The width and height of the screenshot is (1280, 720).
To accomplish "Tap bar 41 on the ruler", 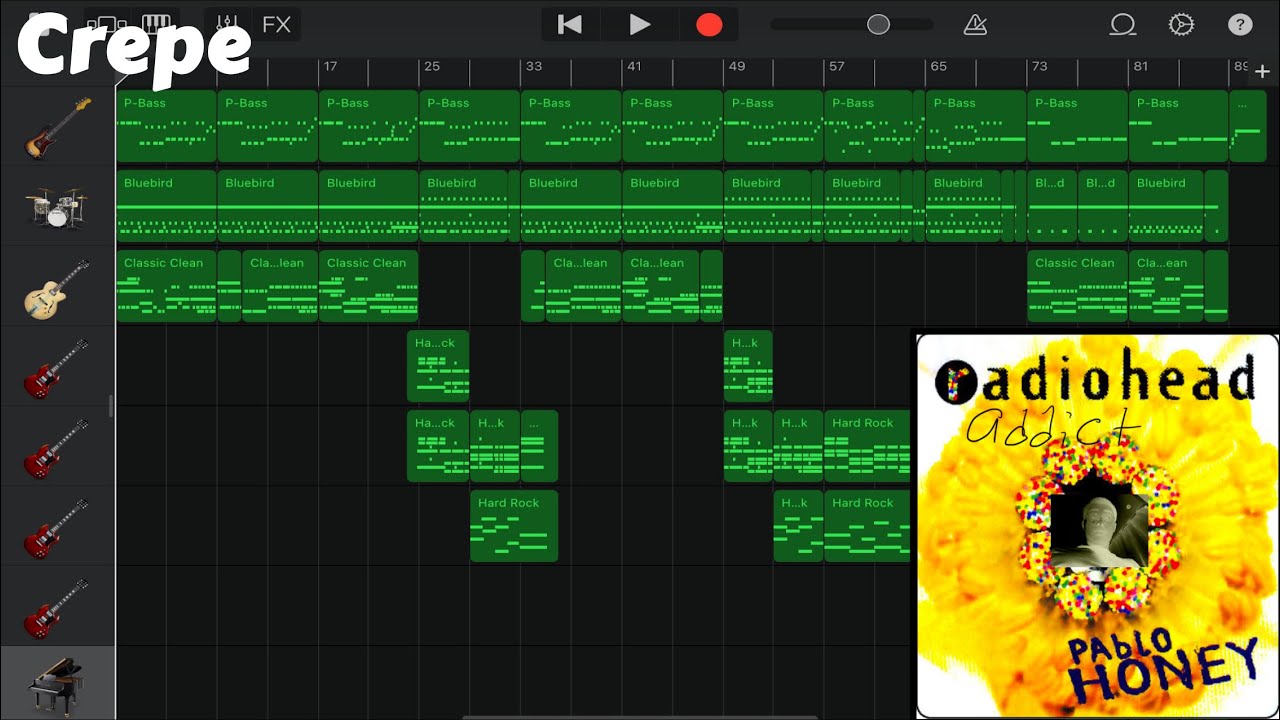I will (634, 67).
